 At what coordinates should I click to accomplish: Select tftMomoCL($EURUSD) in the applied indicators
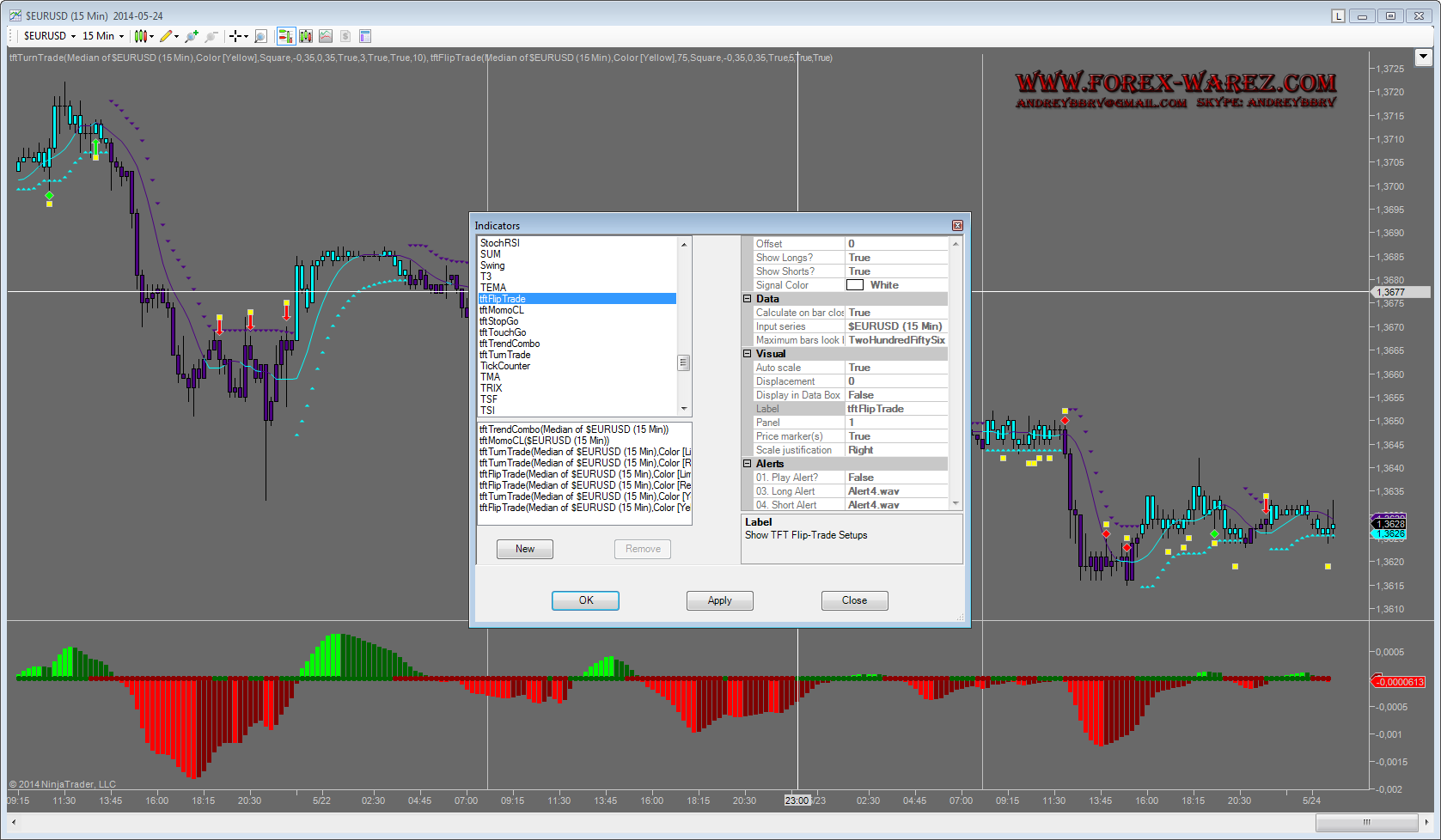pyautogui.click(x=544, y=441)
